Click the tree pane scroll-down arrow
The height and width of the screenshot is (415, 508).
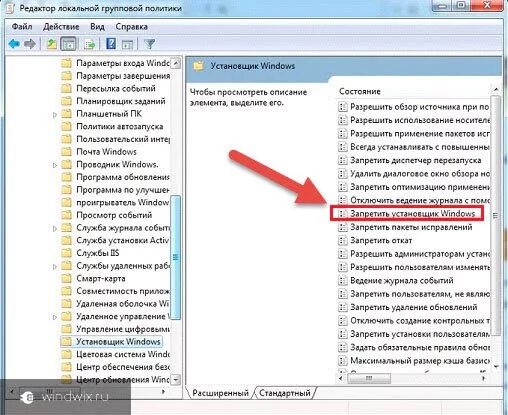pos(176,379)
